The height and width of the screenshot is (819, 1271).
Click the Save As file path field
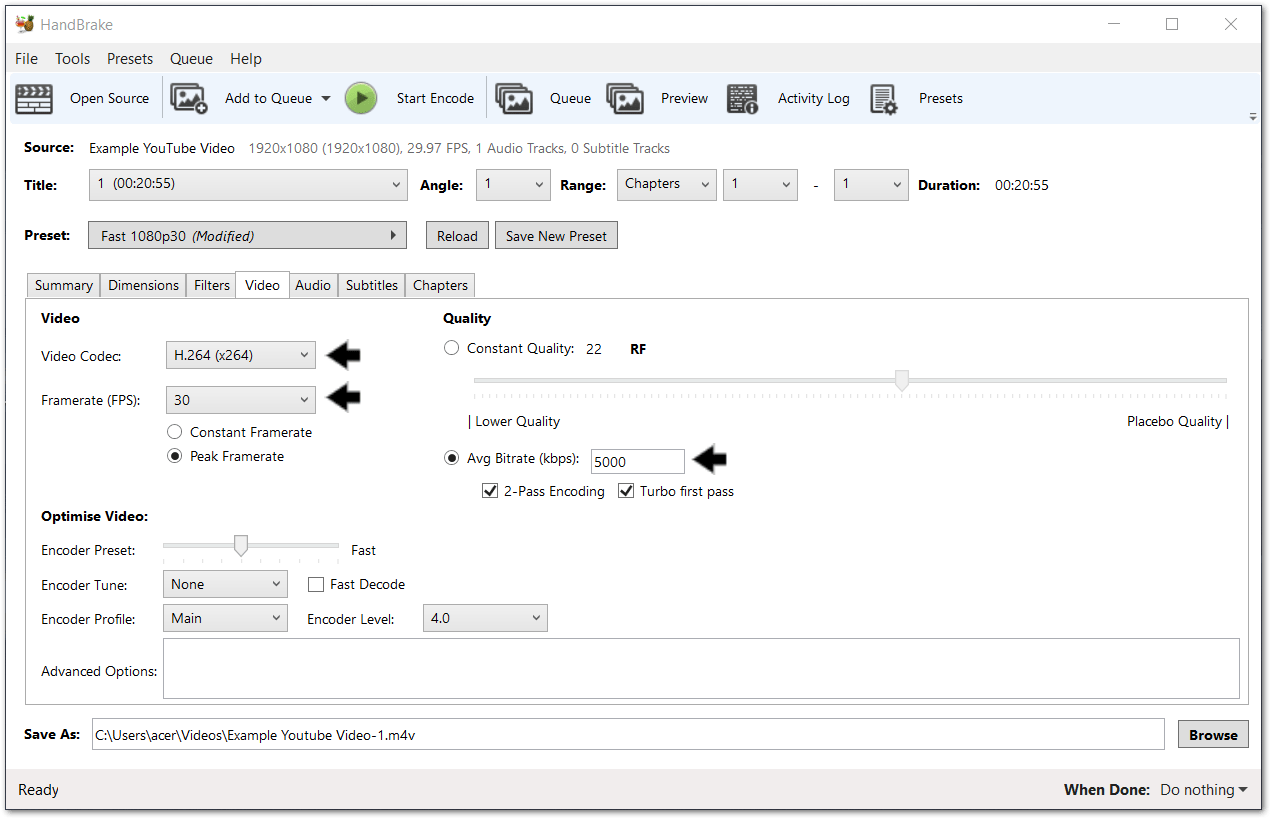(628, 734)
